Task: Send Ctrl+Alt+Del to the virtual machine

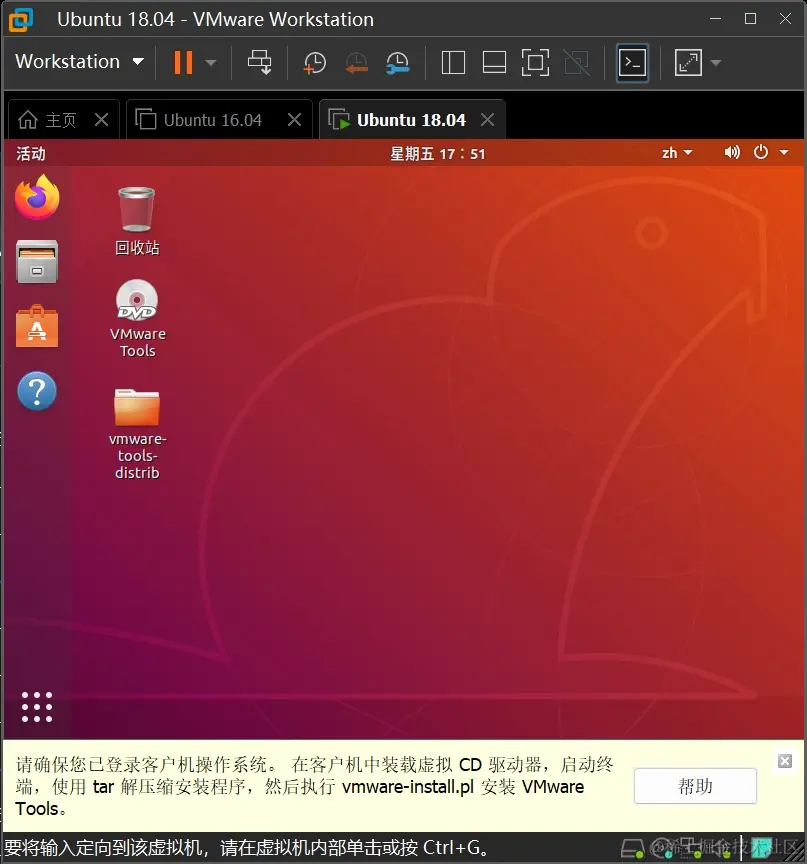Action: click(259, 62)
